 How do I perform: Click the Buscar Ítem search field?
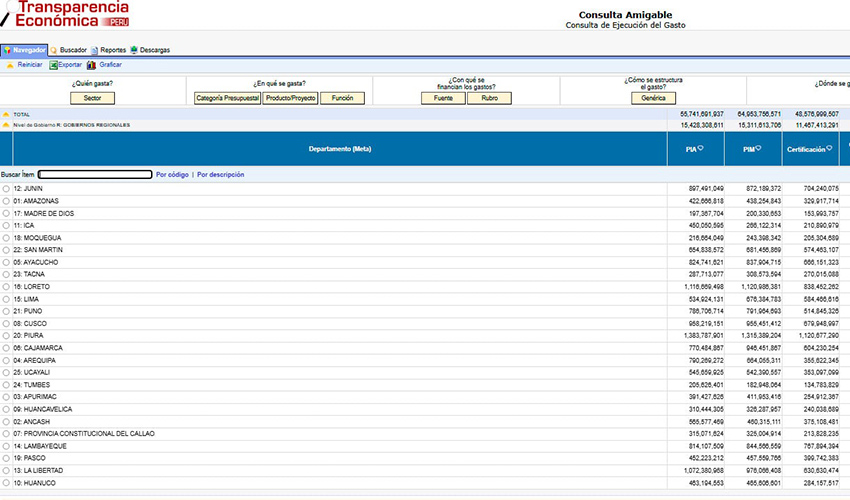click(95, 175)
